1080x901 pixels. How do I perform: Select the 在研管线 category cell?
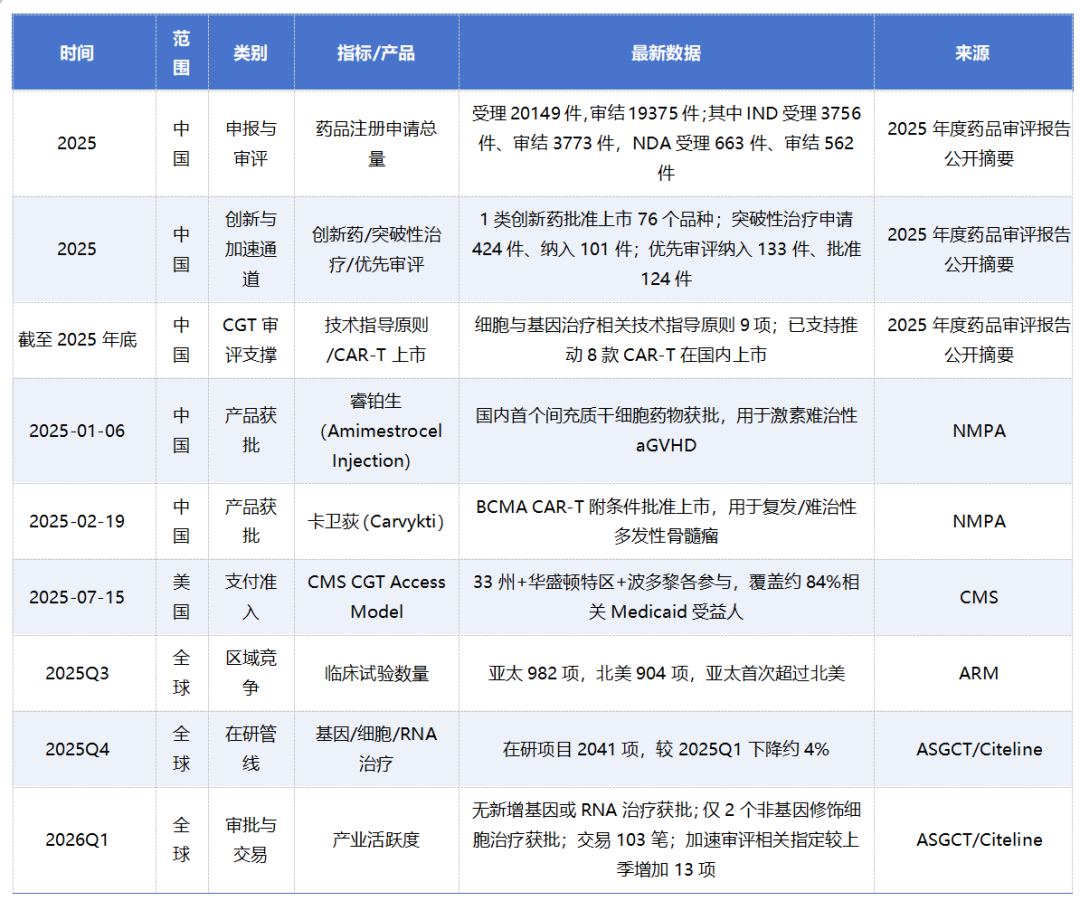(251, 749)
